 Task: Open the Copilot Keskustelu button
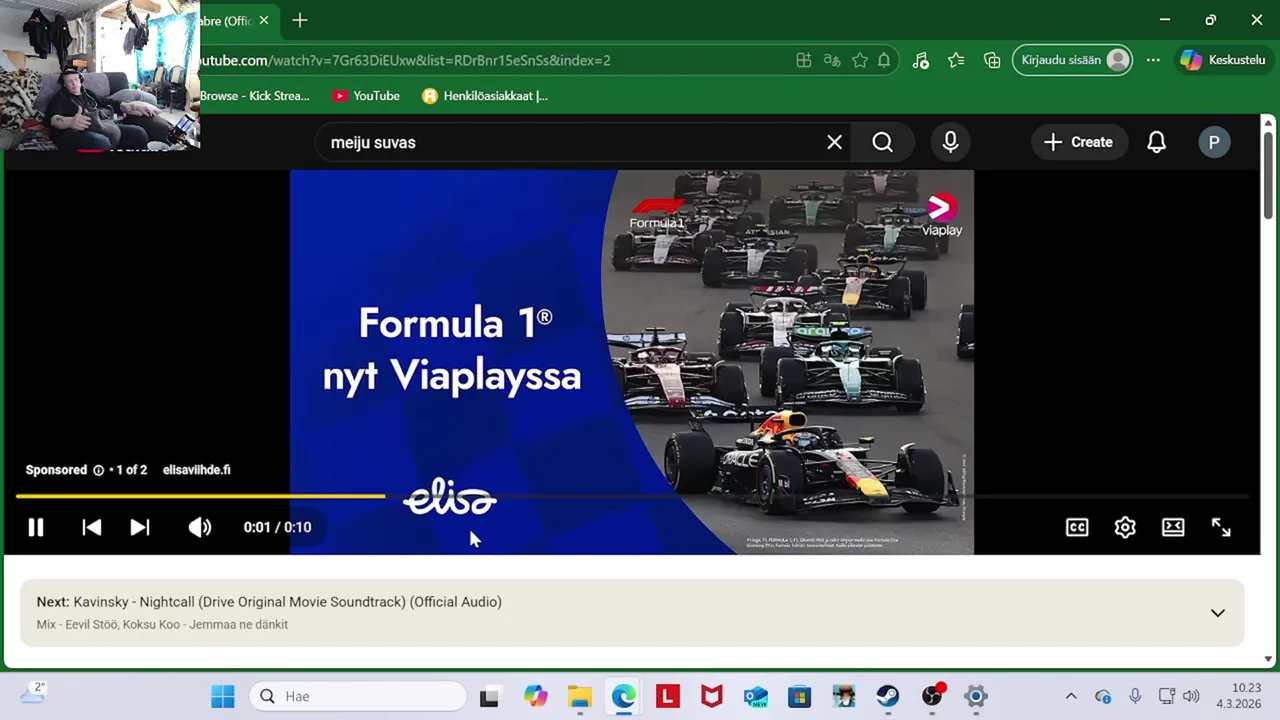(1223, 60)
